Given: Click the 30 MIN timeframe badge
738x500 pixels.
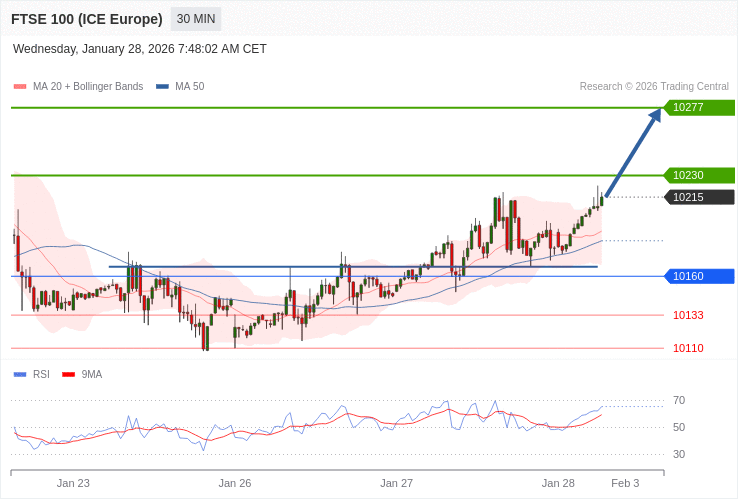Looking at the screenshot, I should coord(196,19).
